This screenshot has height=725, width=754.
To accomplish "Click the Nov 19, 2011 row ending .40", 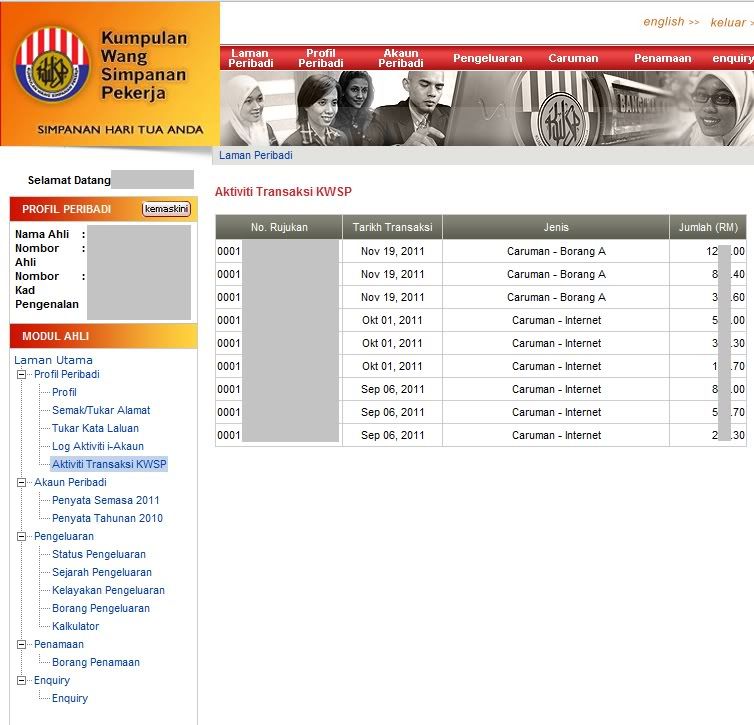I will point(481,274).
